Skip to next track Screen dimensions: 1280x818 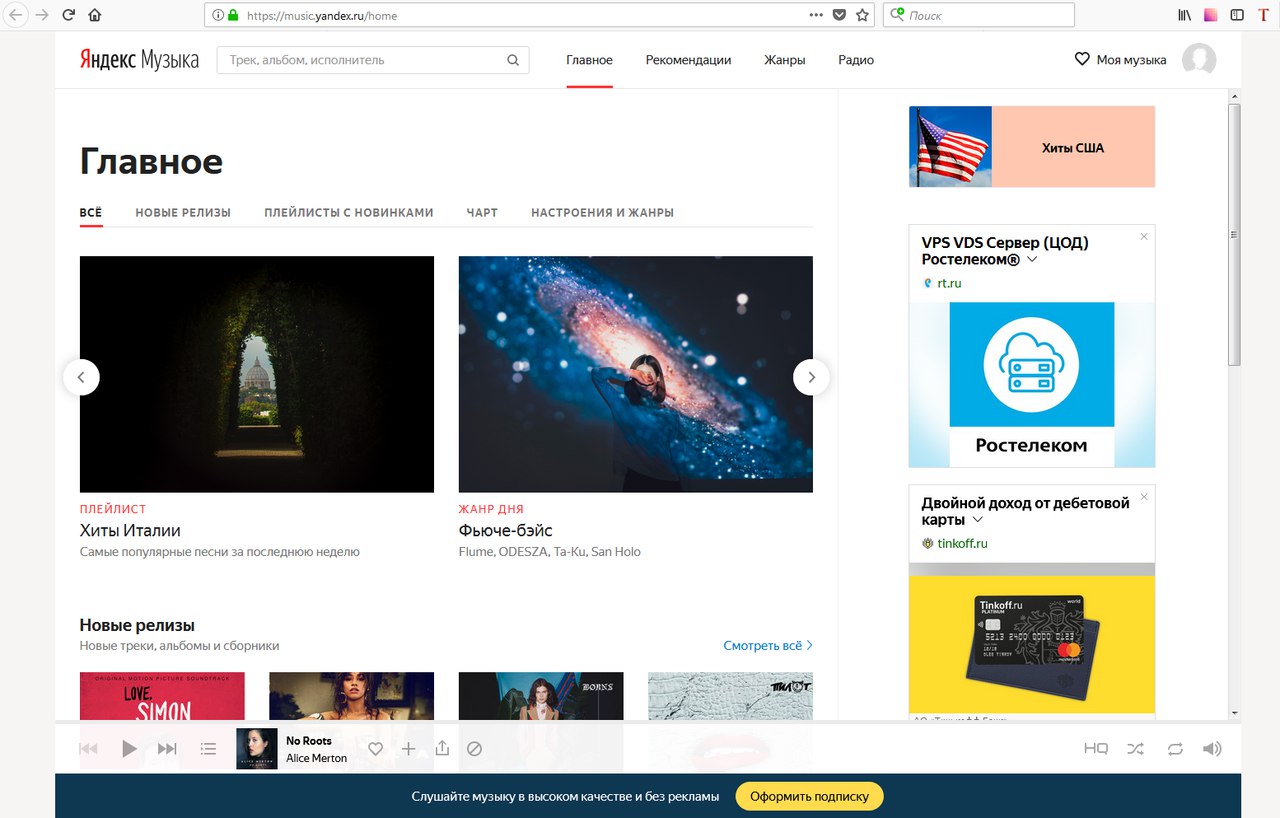coord(167,748)
